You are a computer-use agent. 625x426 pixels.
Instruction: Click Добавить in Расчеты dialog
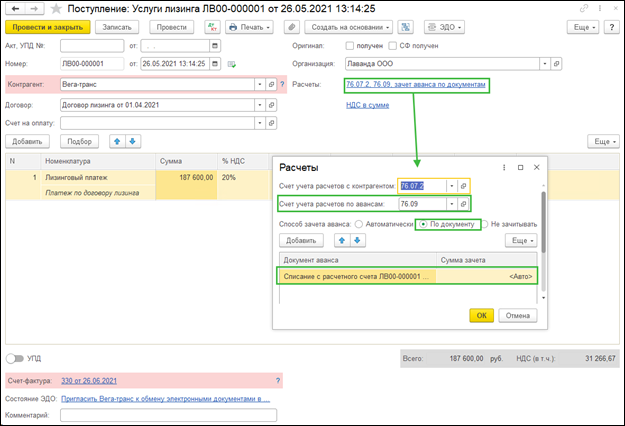pyautogui.click(x=301, y=240)
